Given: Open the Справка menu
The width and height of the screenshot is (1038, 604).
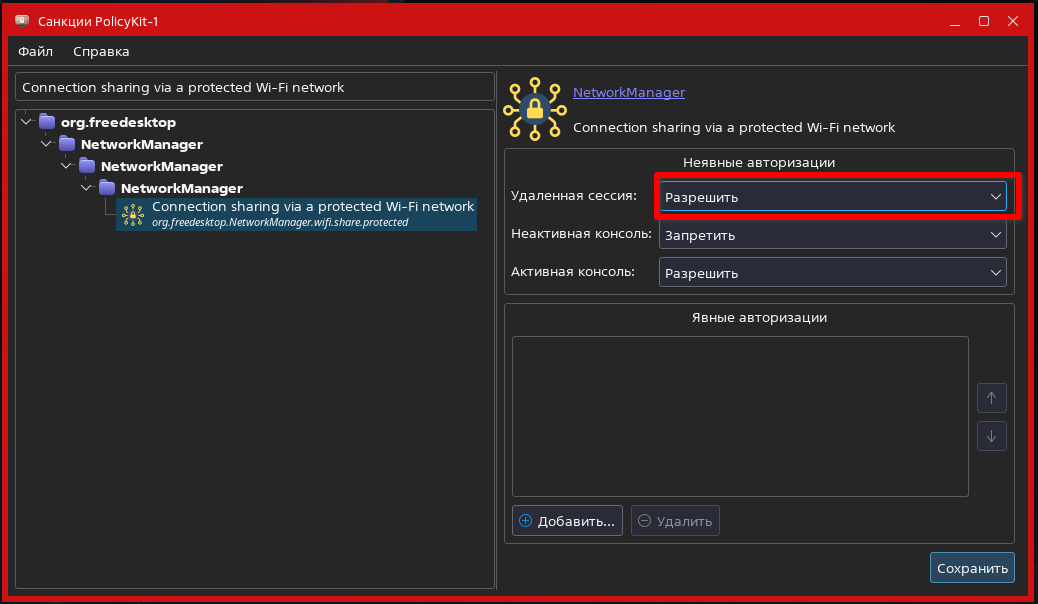Looking at the screenshot, I should coord(101,52).
